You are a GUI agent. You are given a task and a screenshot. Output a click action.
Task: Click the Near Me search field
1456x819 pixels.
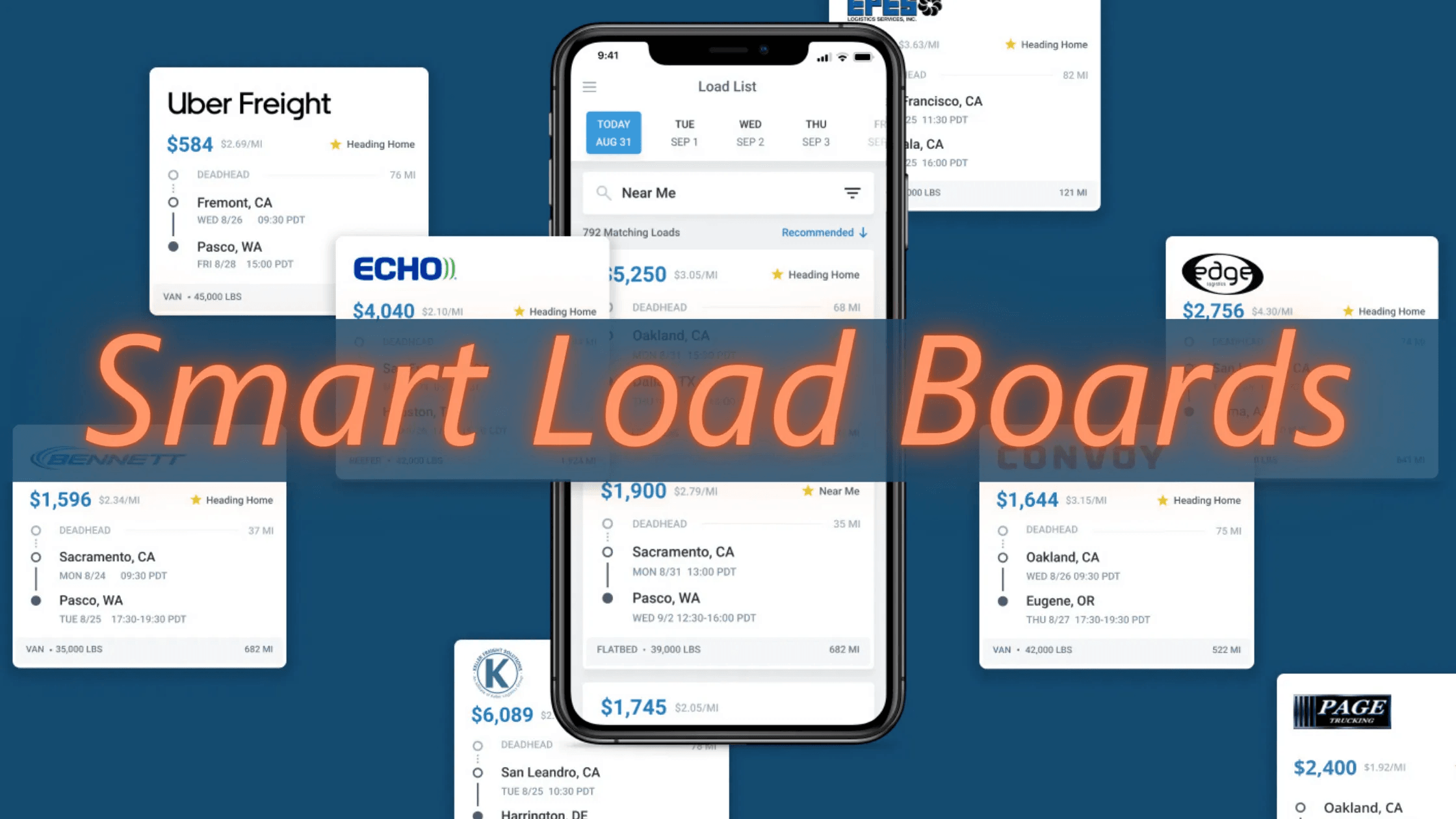(727, 192)
